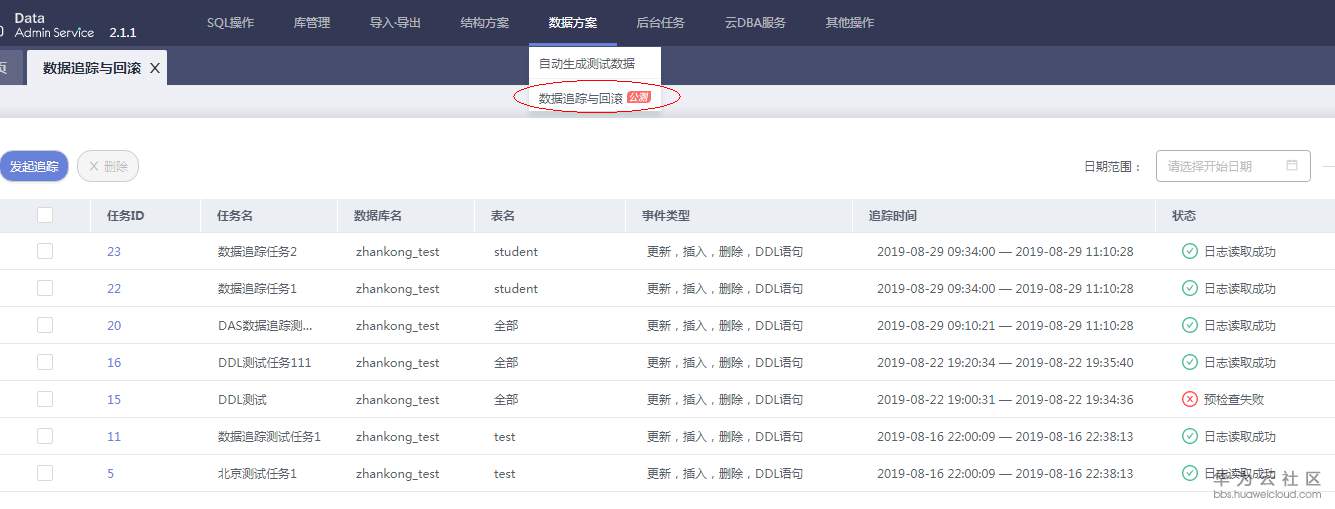Click 预检查失败 status text

[x=1234, y=400]
